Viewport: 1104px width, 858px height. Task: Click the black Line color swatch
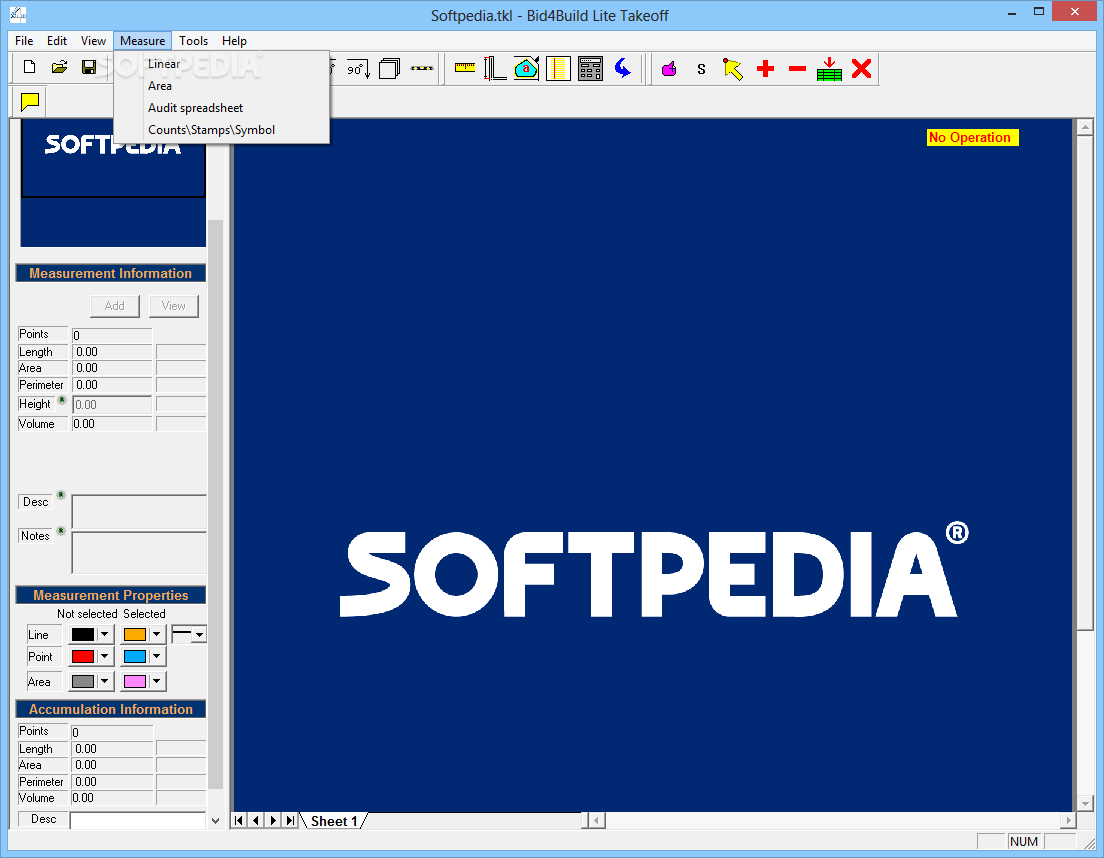coord(82,634)
